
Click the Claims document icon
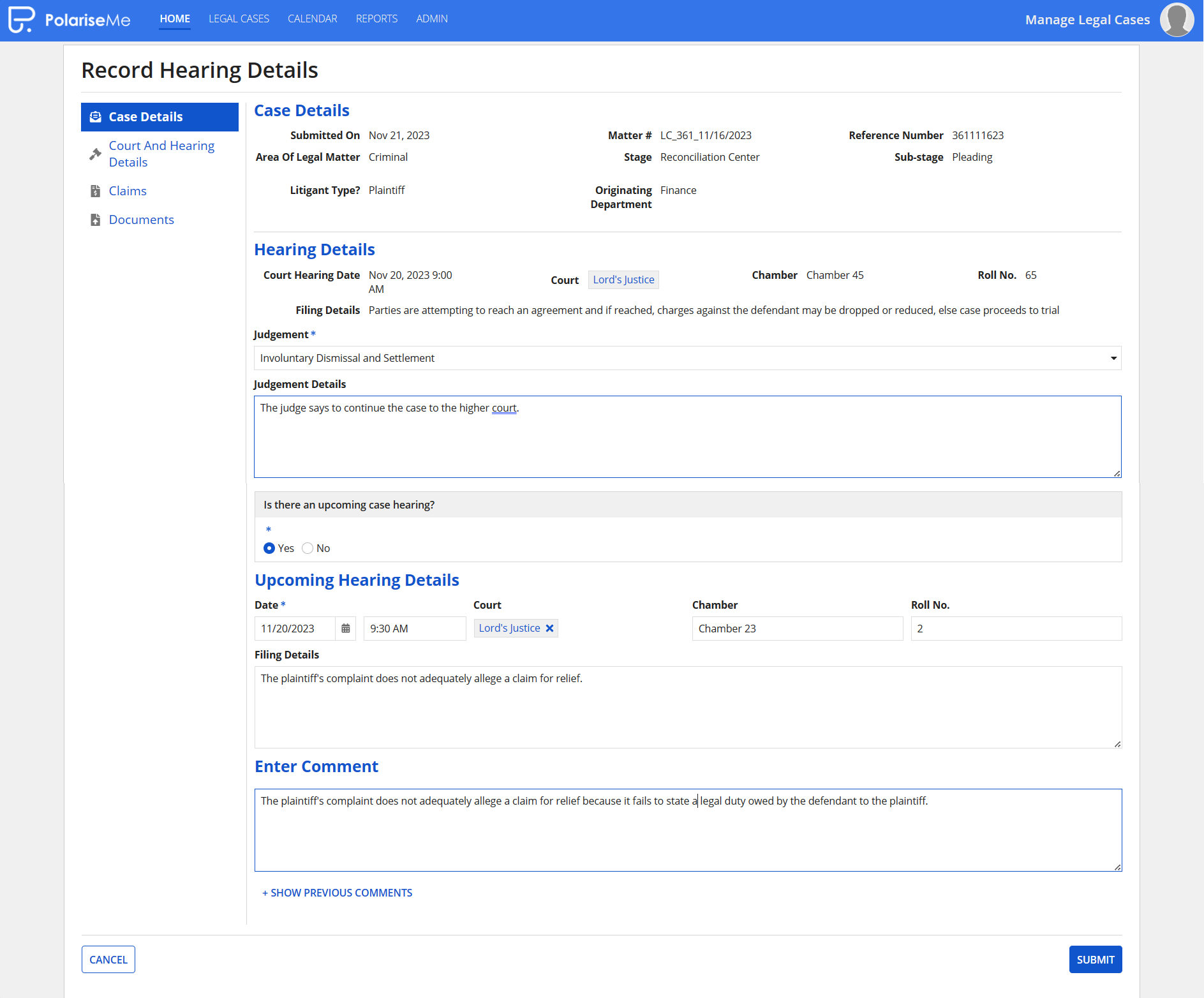pyautogui.click(x=96, y=191)
